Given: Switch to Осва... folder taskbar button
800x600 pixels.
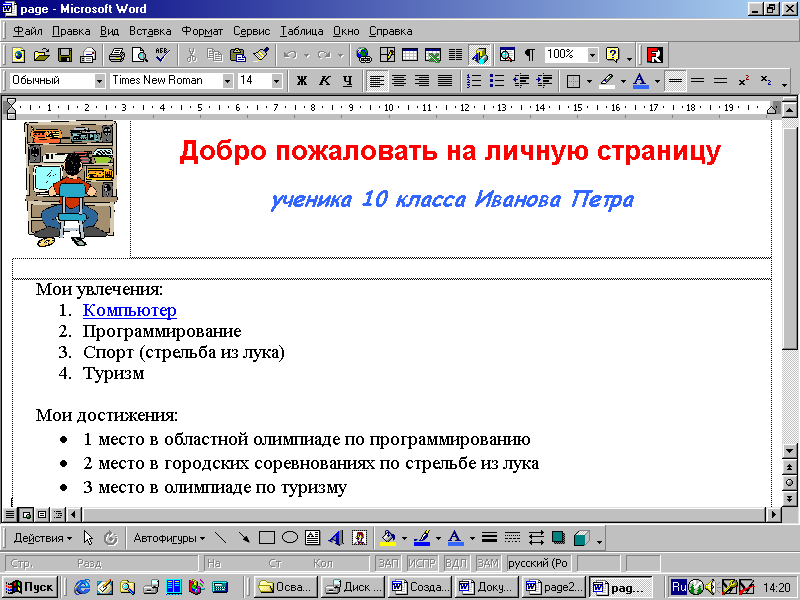Looking at the screenshot, I should coord(286,587).
